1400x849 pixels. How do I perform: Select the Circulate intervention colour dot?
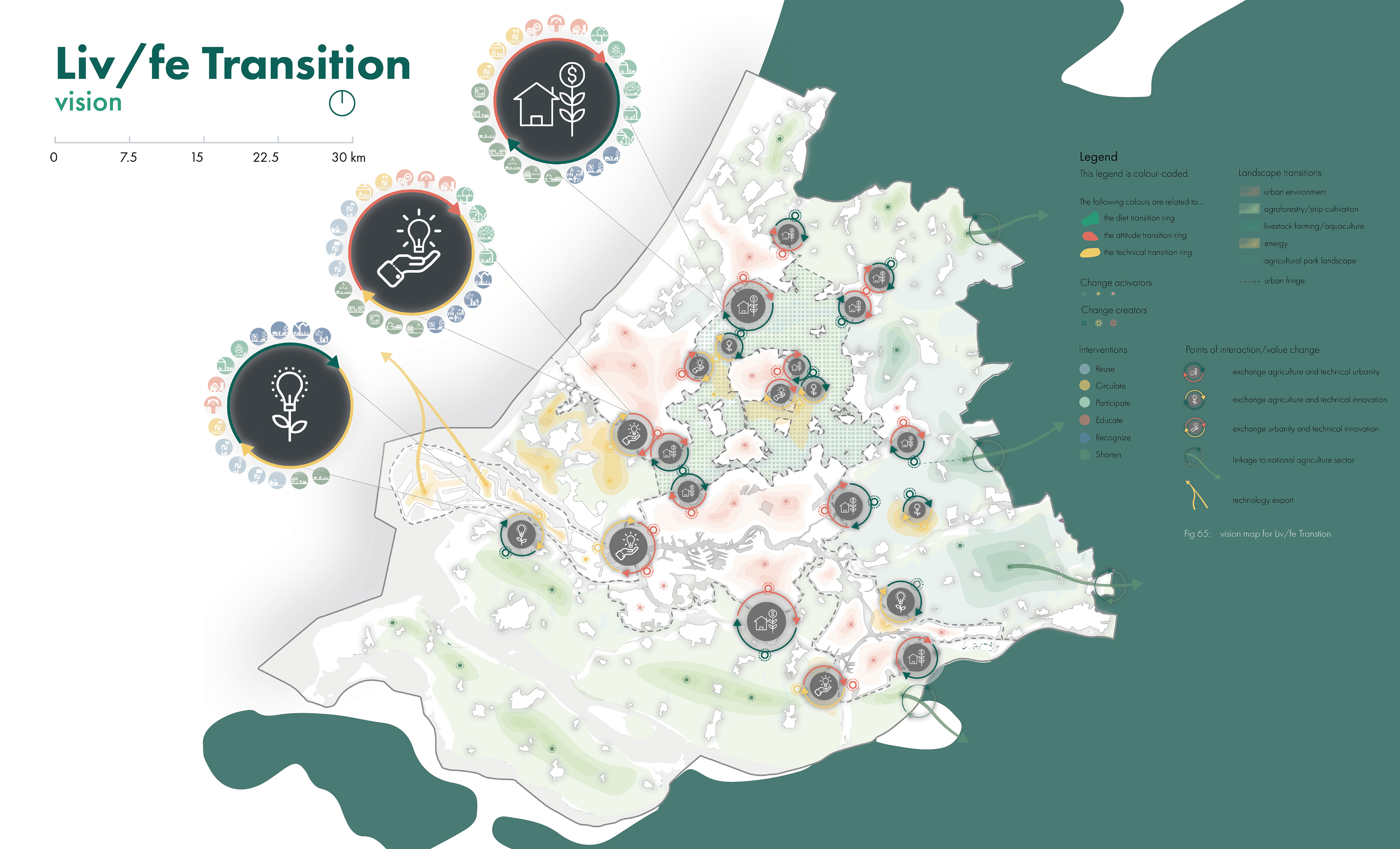coord(1084,385)
